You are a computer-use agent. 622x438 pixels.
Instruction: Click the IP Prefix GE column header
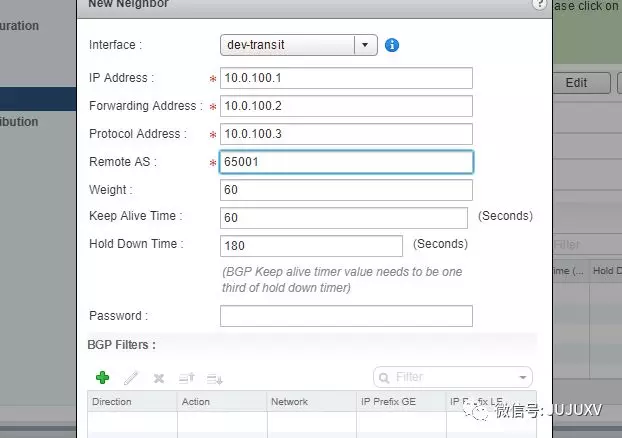coord(401,402)
